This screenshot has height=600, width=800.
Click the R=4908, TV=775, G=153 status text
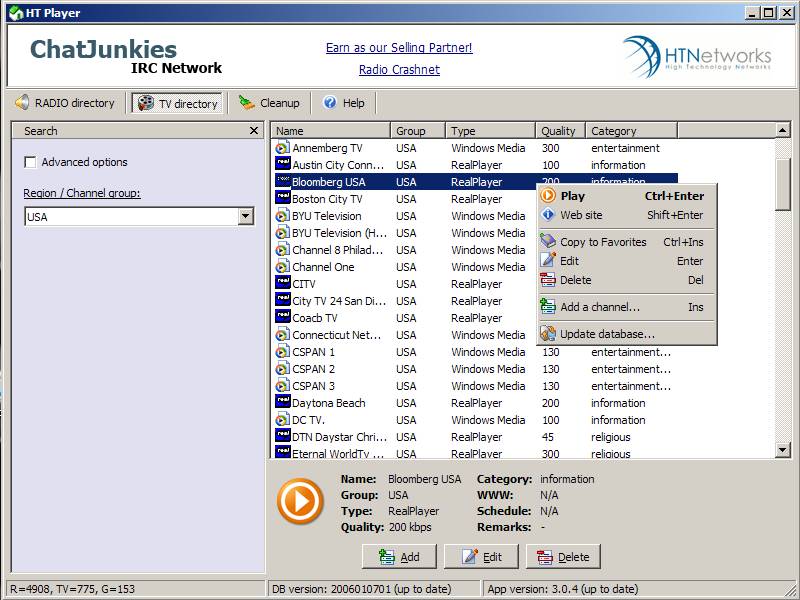[72, 589]
